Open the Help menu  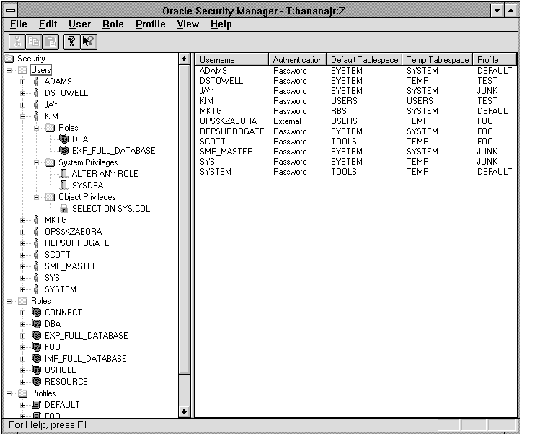[221, 24]
